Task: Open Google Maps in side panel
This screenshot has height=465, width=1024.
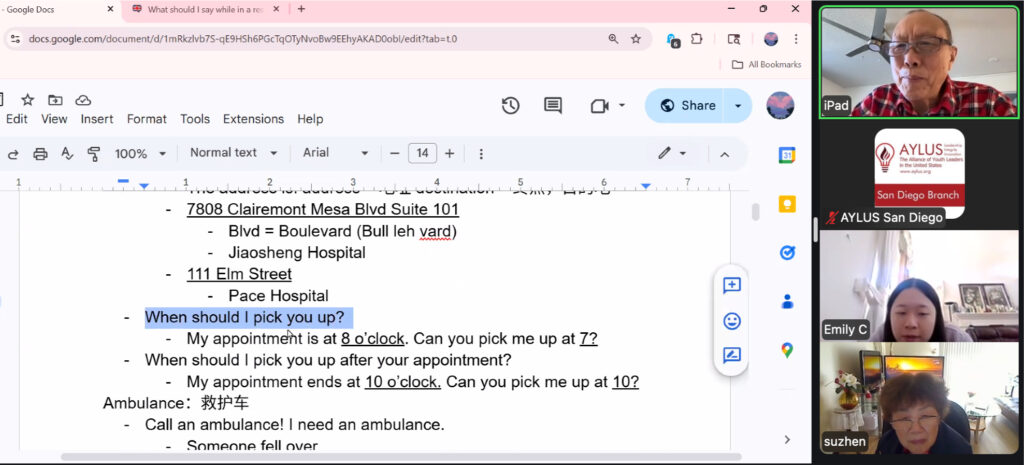Action: pos(787,350)
